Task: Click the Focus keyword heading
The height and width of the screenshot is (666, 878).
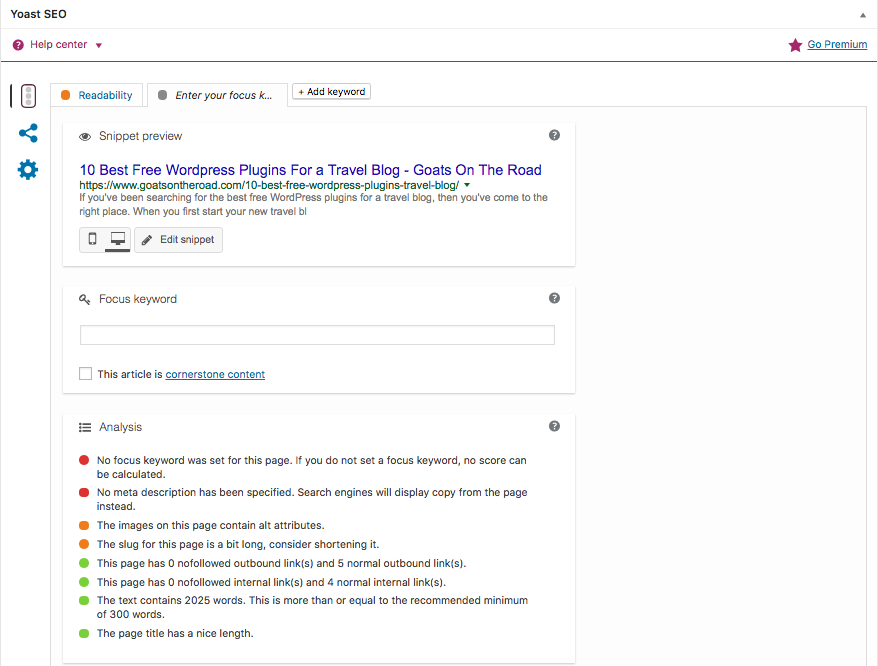Action: pyautogui.click(x=138, y=299)
